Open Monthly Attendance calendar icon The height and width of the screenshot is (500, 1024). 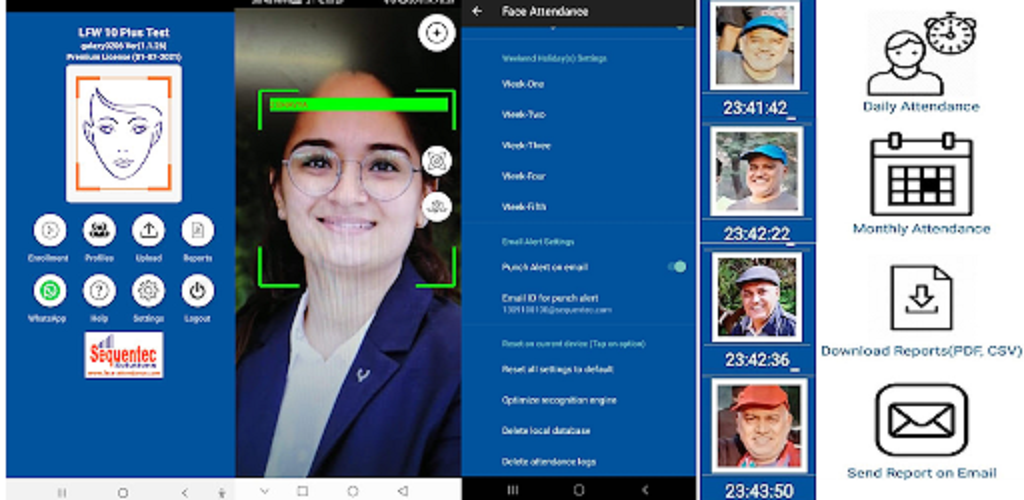pos(921,174)
